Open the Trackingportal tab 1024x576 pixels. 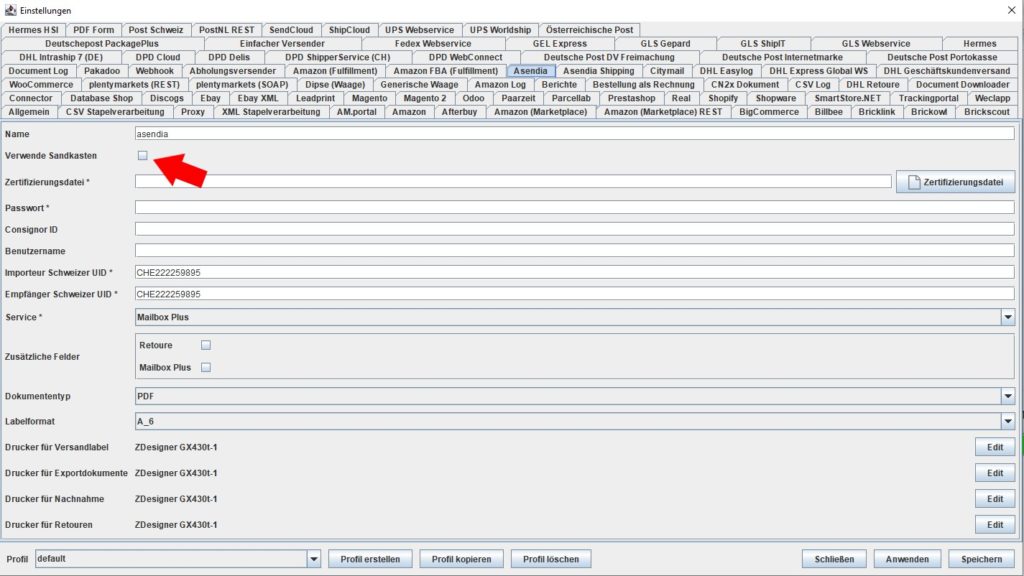point(929,99)
